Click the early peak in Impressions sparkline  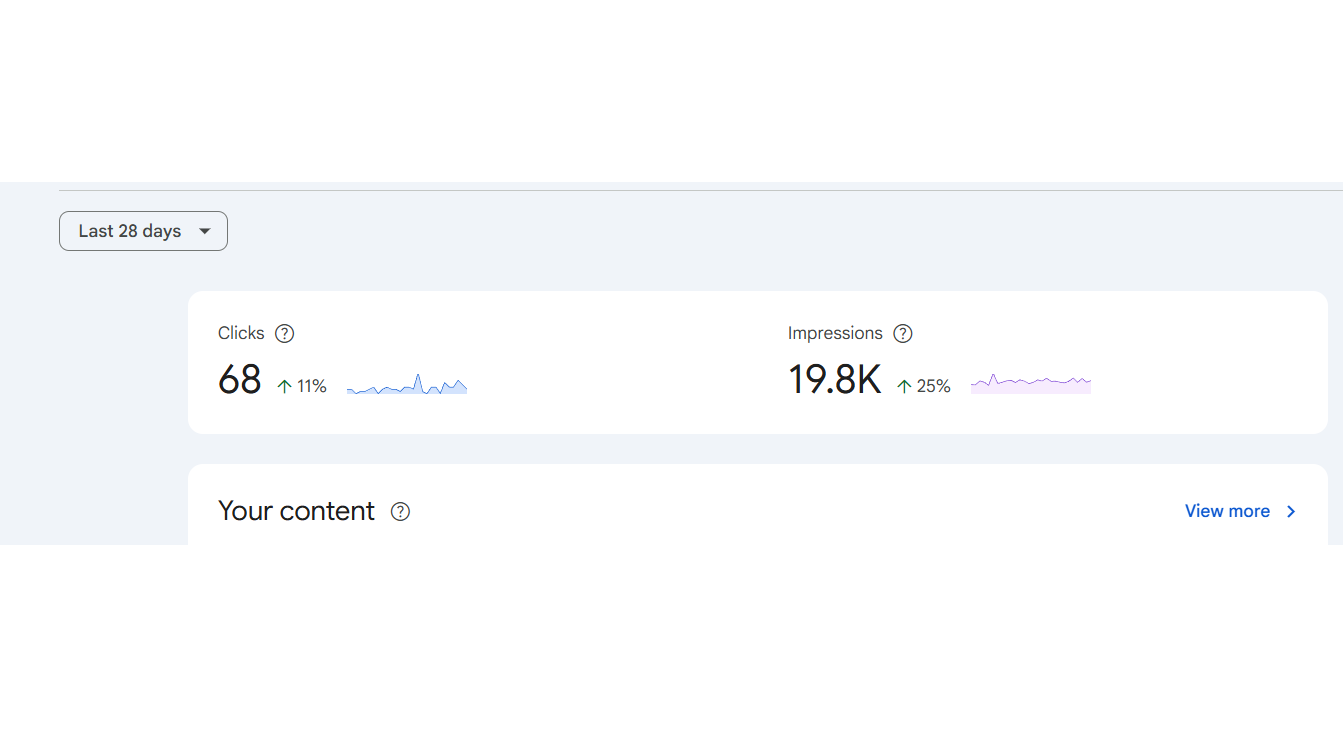993,377
